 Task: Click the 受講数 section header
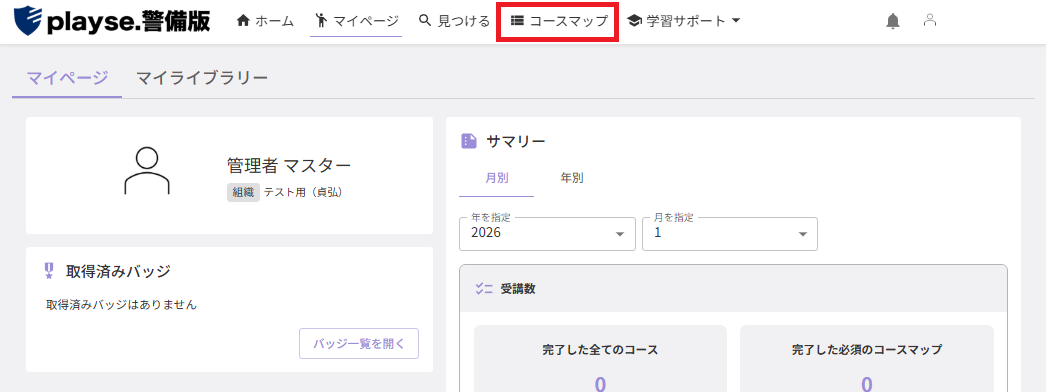[x=733, y=289]
